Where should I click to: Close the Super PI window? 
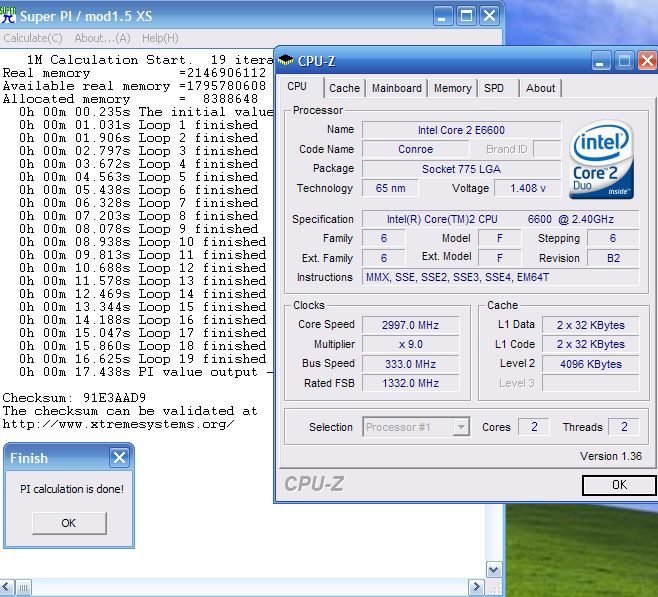pyautogui.click(x=490, y=16)
